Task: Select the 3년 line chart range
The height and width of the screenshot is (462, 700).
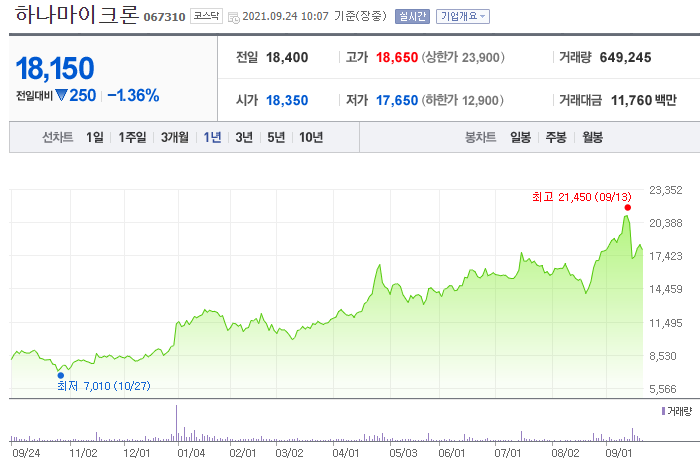Action: 244,137
